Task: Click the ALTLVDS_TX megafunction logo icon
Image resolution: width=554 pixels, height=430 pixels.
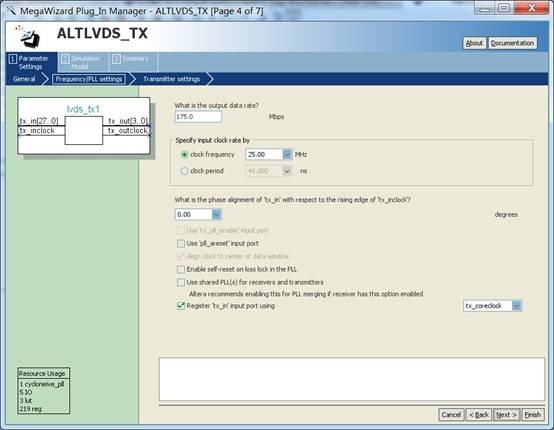Action: click(28, 36)
